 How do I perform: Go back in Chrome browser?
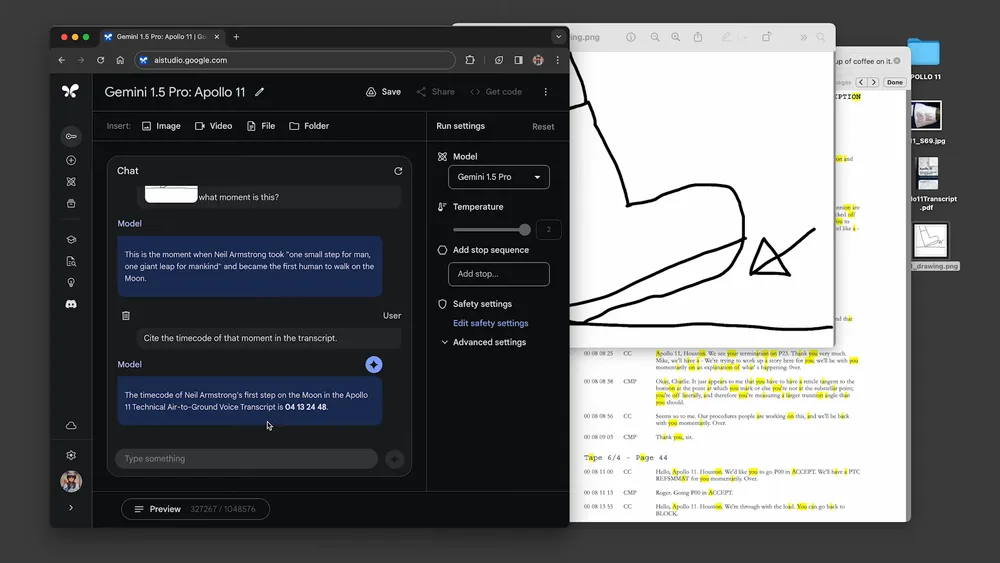[62, 60]
